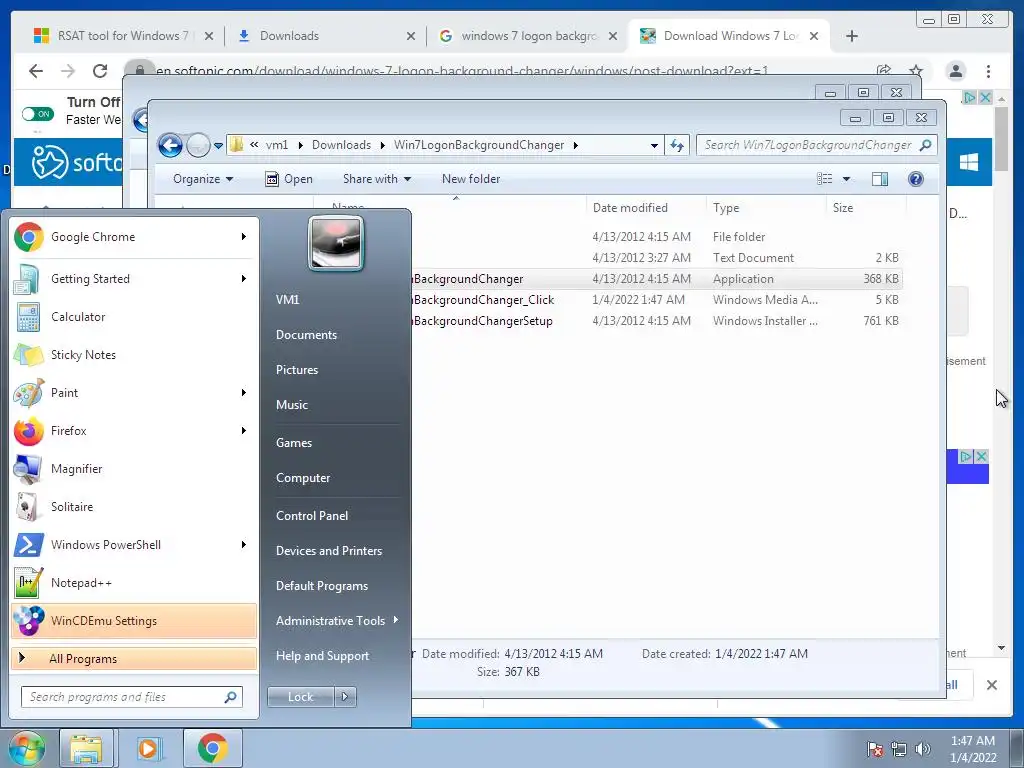
Task: Open Help and Support
Action: tap(323, 656)
